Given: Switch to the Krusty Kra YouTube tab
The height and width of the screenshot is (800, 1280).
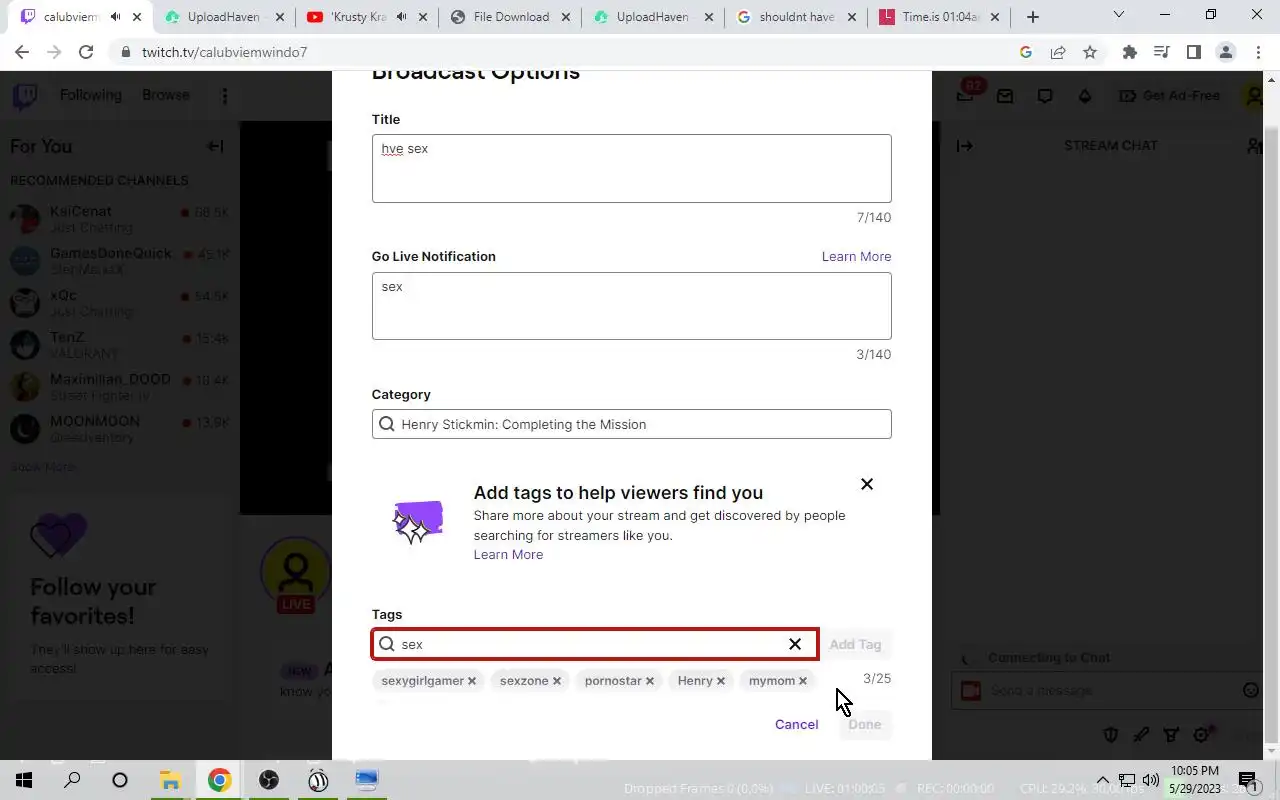Looking at the screenshot, I should coord(367,17).
